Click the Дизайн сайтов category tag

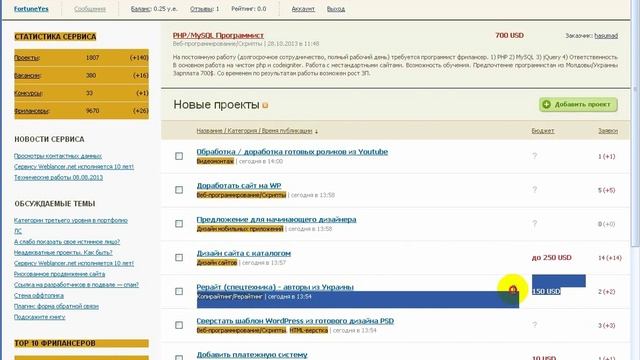216,263
